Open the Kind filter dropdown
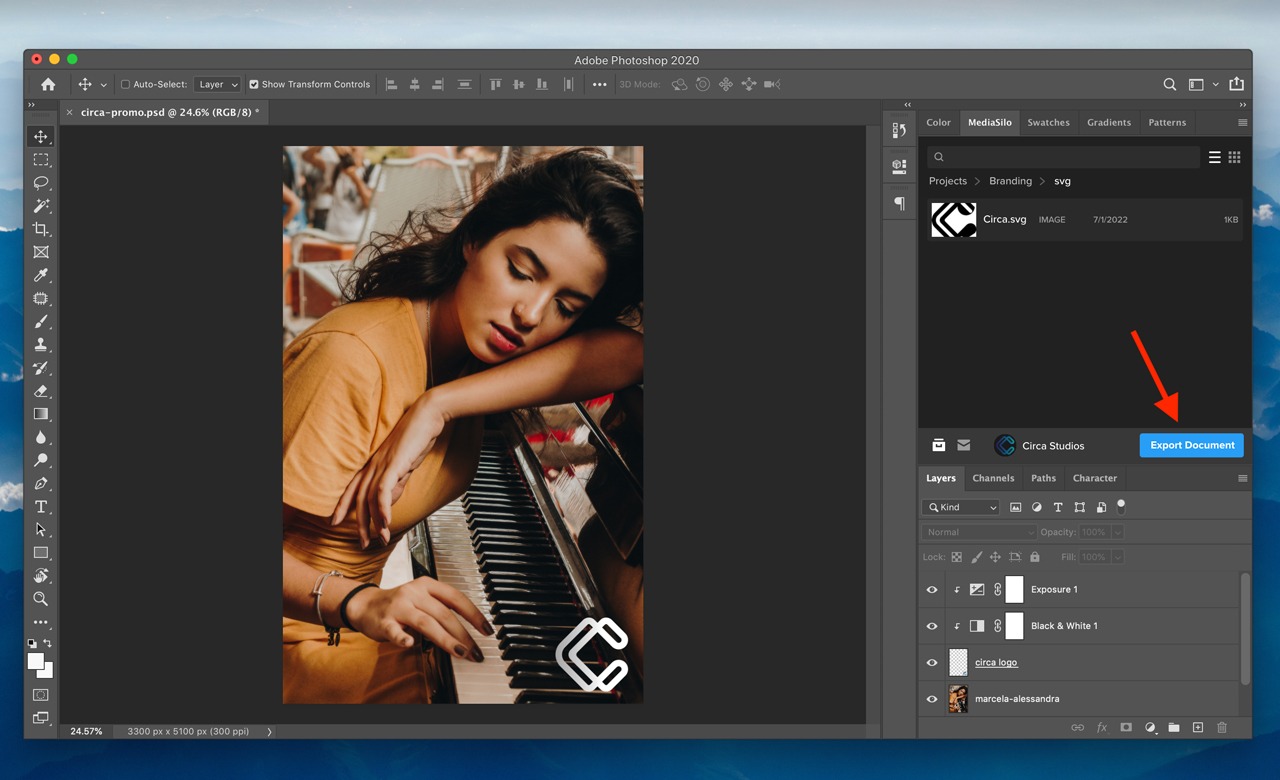This screenshot has height=780, width=1280. [x=960, y=507]
